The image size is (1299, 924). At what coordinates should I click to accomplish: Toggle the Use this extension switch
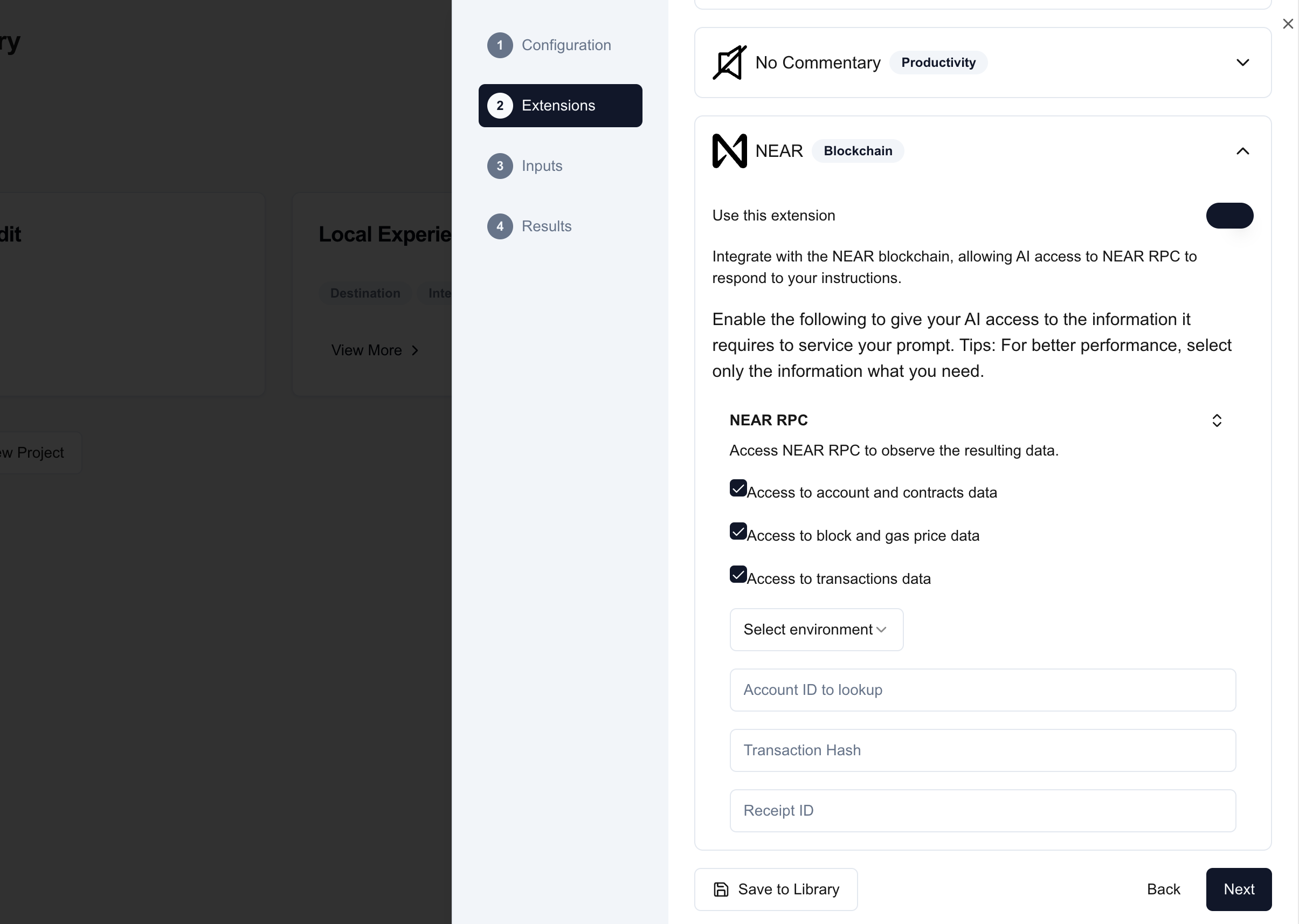[x=1229, y=216]
